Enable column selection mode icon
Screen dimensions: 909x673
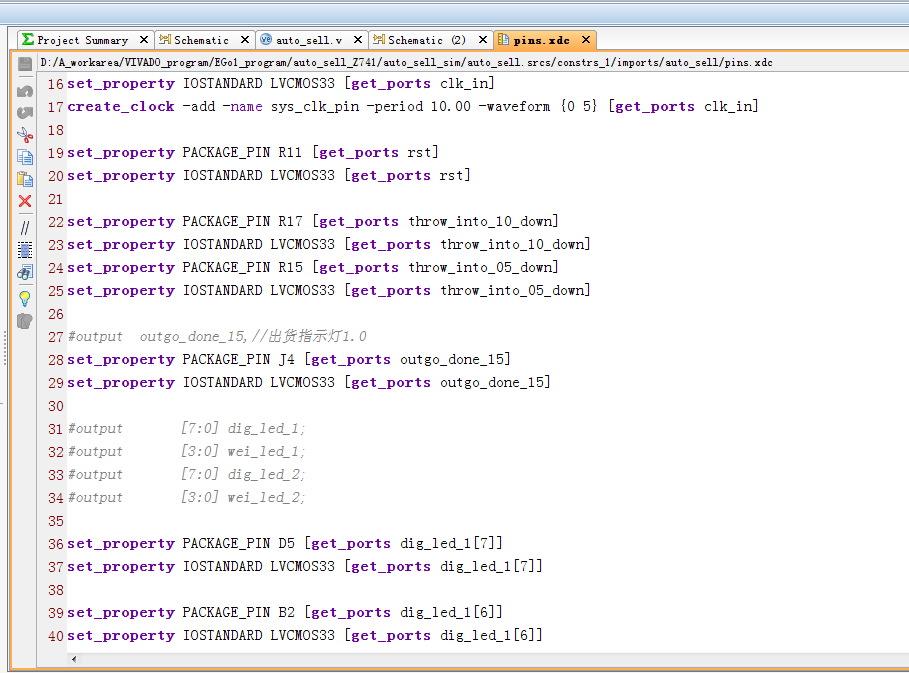point(25,250)
